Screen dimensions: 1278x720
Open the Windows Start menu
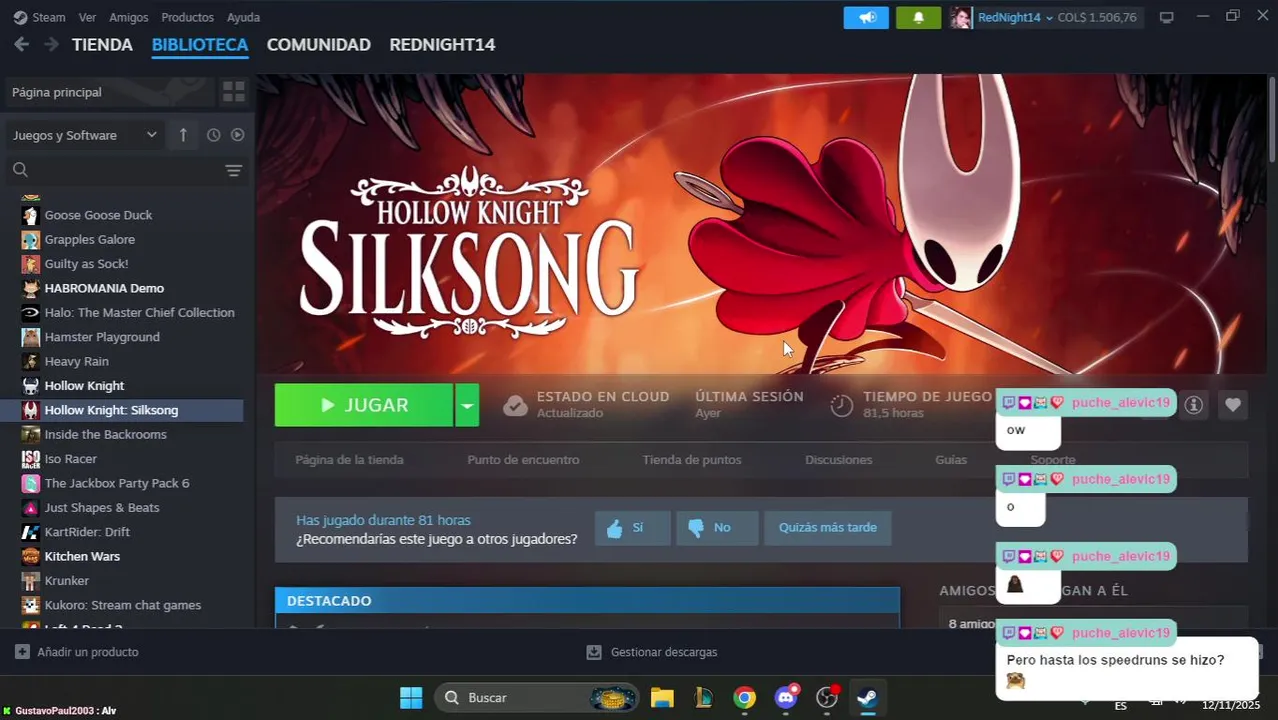coord(411,698)
